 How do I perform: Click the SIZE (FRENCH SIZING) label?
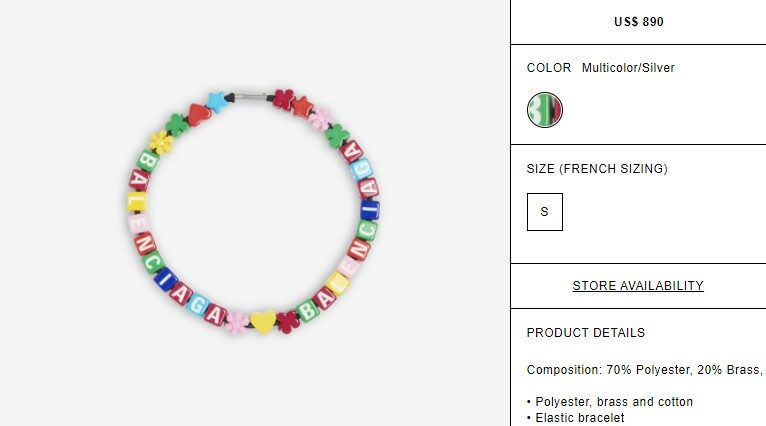point(597,169)
